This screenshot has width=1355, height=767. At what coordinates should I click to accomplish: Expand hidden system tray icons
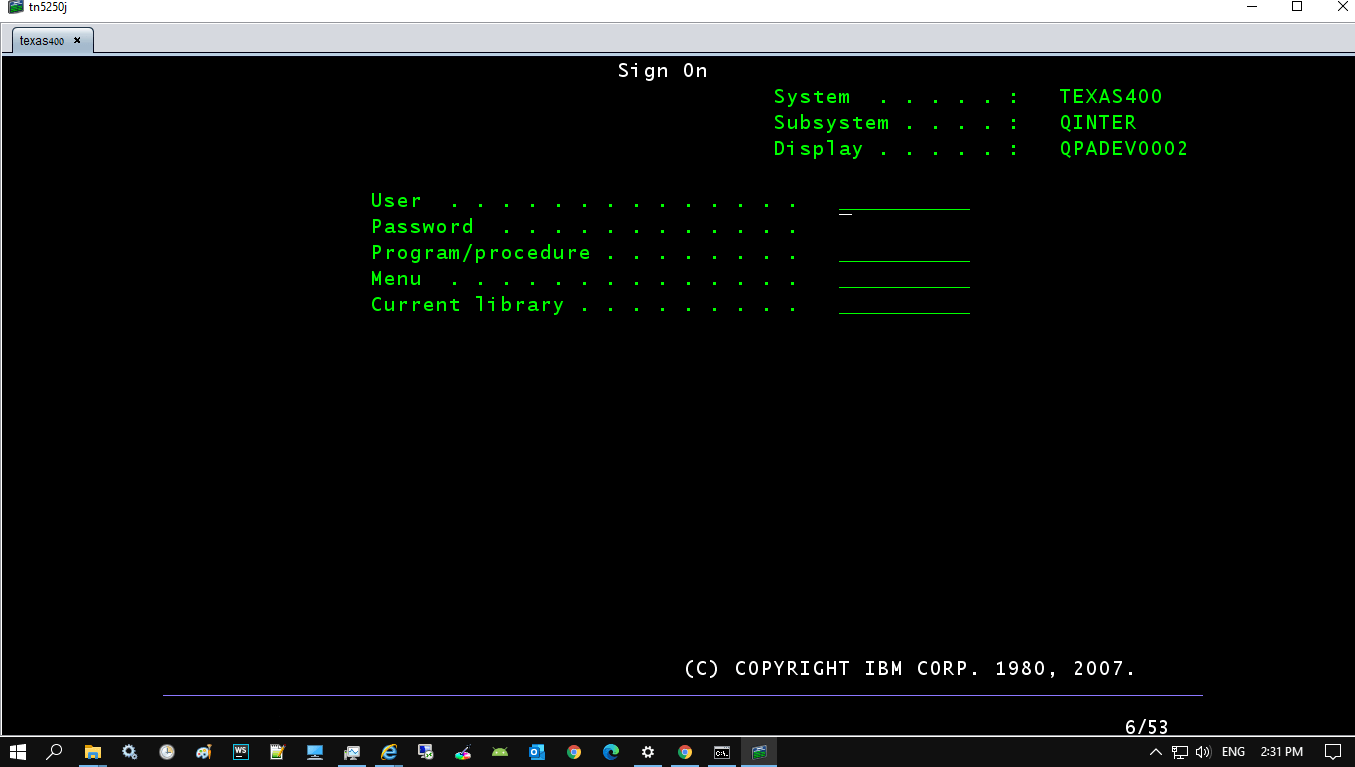click(x=1155, y=751)
